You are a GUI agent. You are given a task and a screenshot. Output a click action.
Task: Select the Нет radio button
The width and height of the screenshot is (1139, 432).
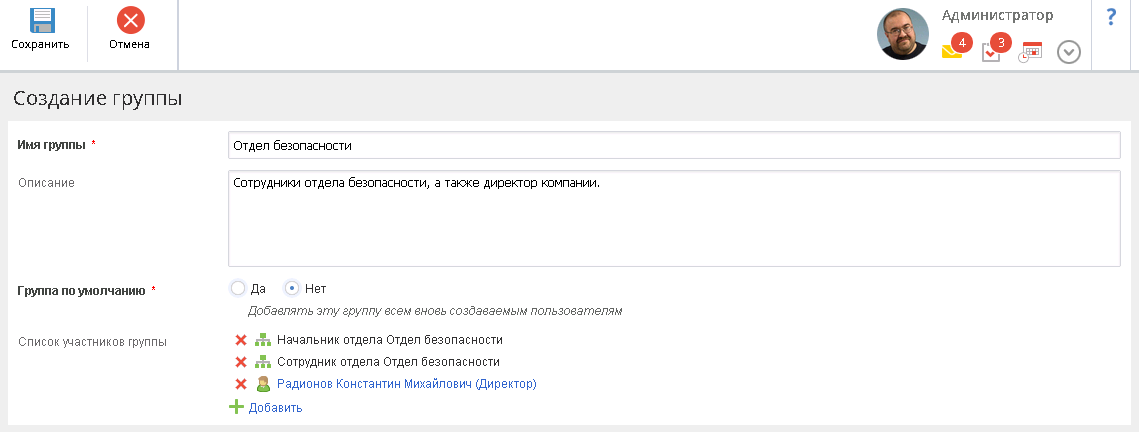(292, 288)
